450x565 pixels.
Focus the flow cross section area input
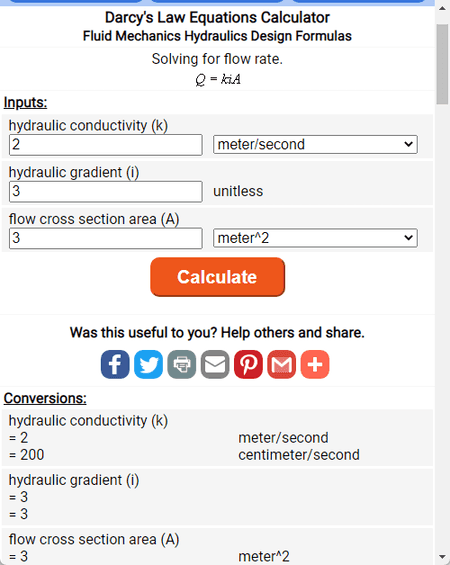point(106,238)
